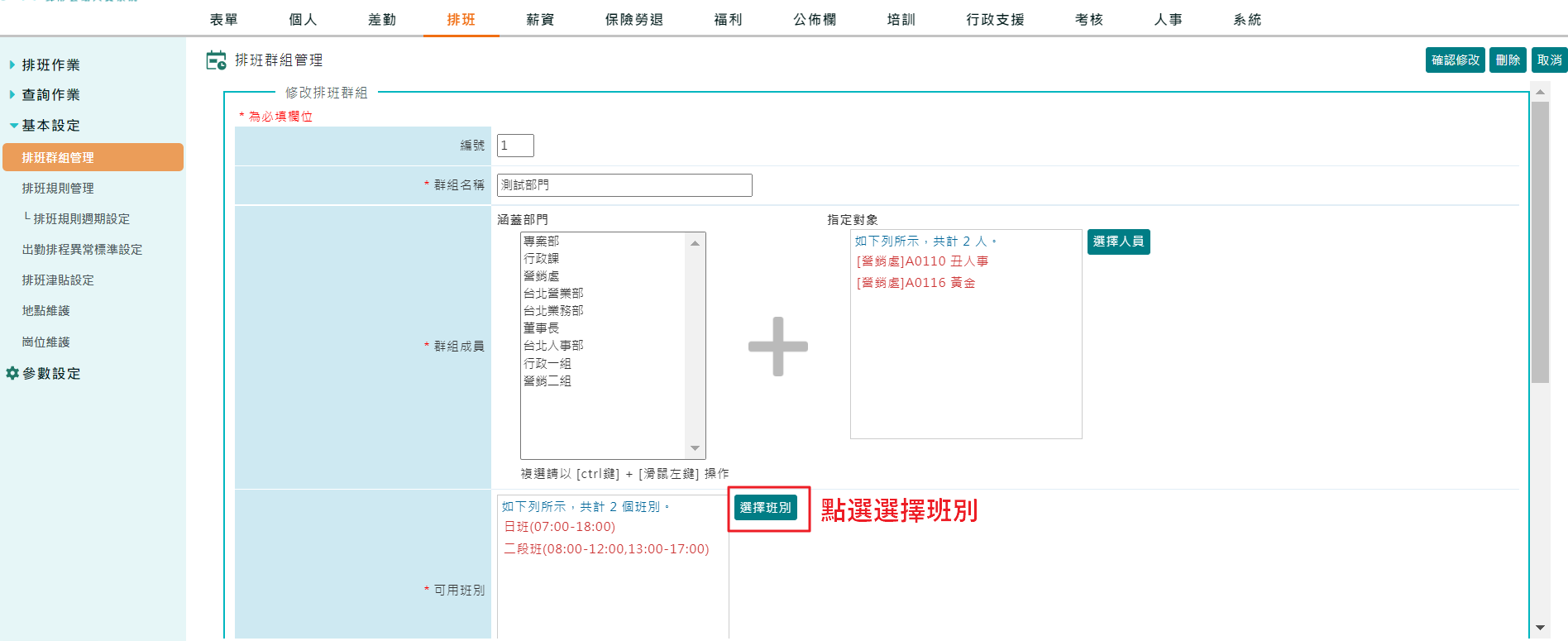
Task: Click the 編號 input field
Action: [x=515, y=146]
